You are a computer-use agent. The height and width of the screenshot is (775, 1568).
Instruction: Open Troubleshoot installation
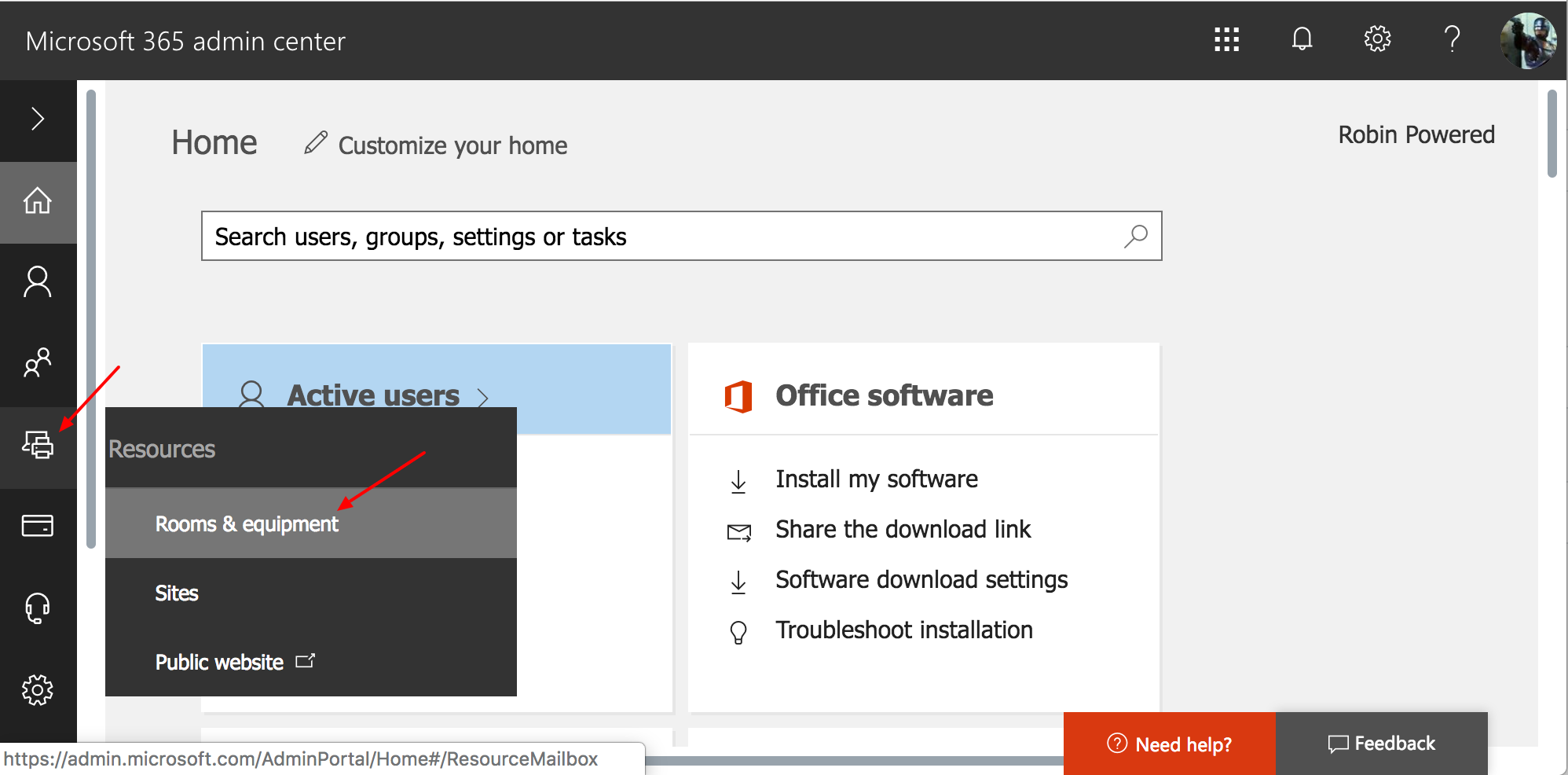click(904, 630)
